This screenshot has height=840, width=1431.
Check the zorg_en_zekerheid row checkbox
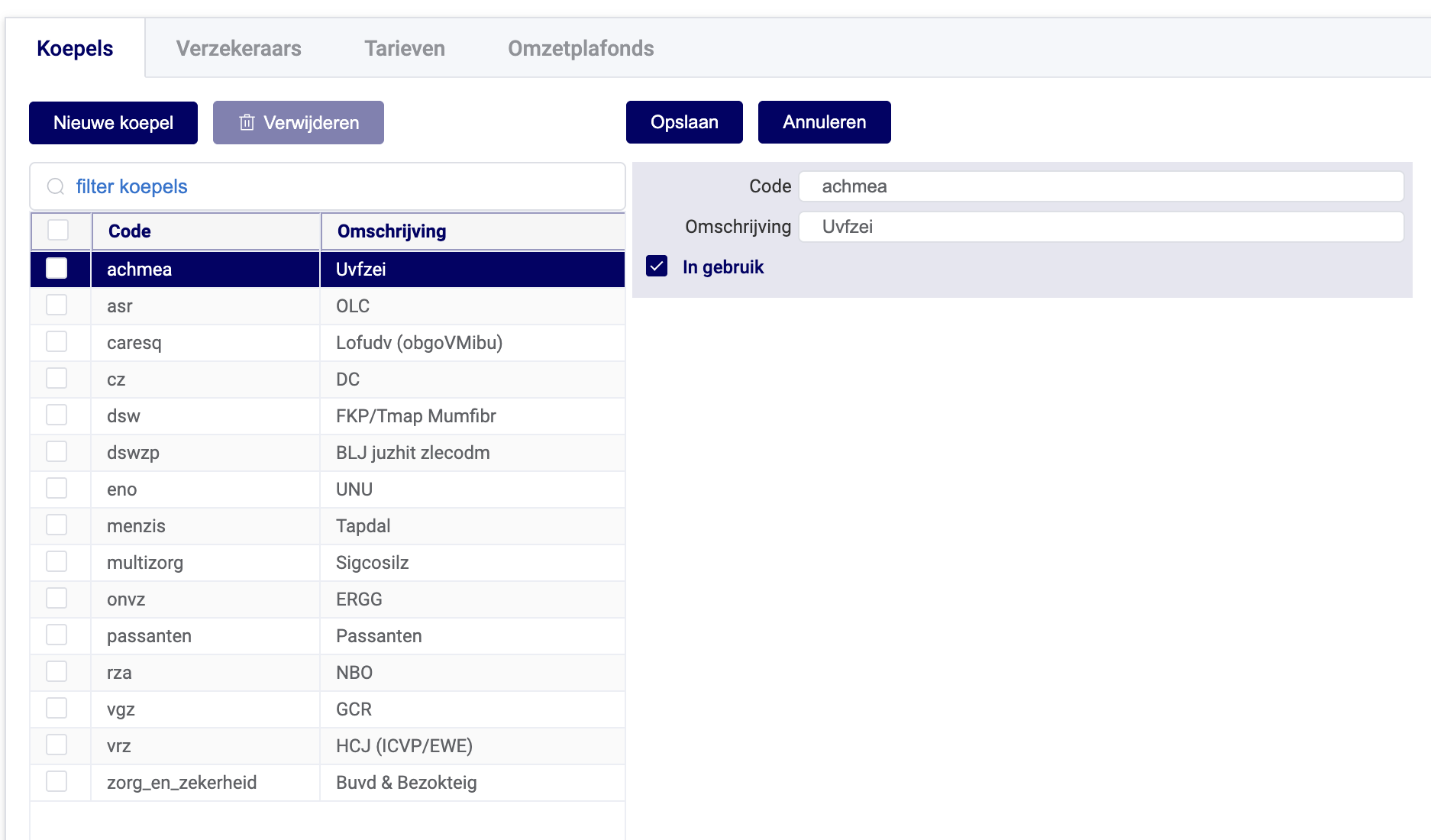pyautogui.click(x=57, y=782)
